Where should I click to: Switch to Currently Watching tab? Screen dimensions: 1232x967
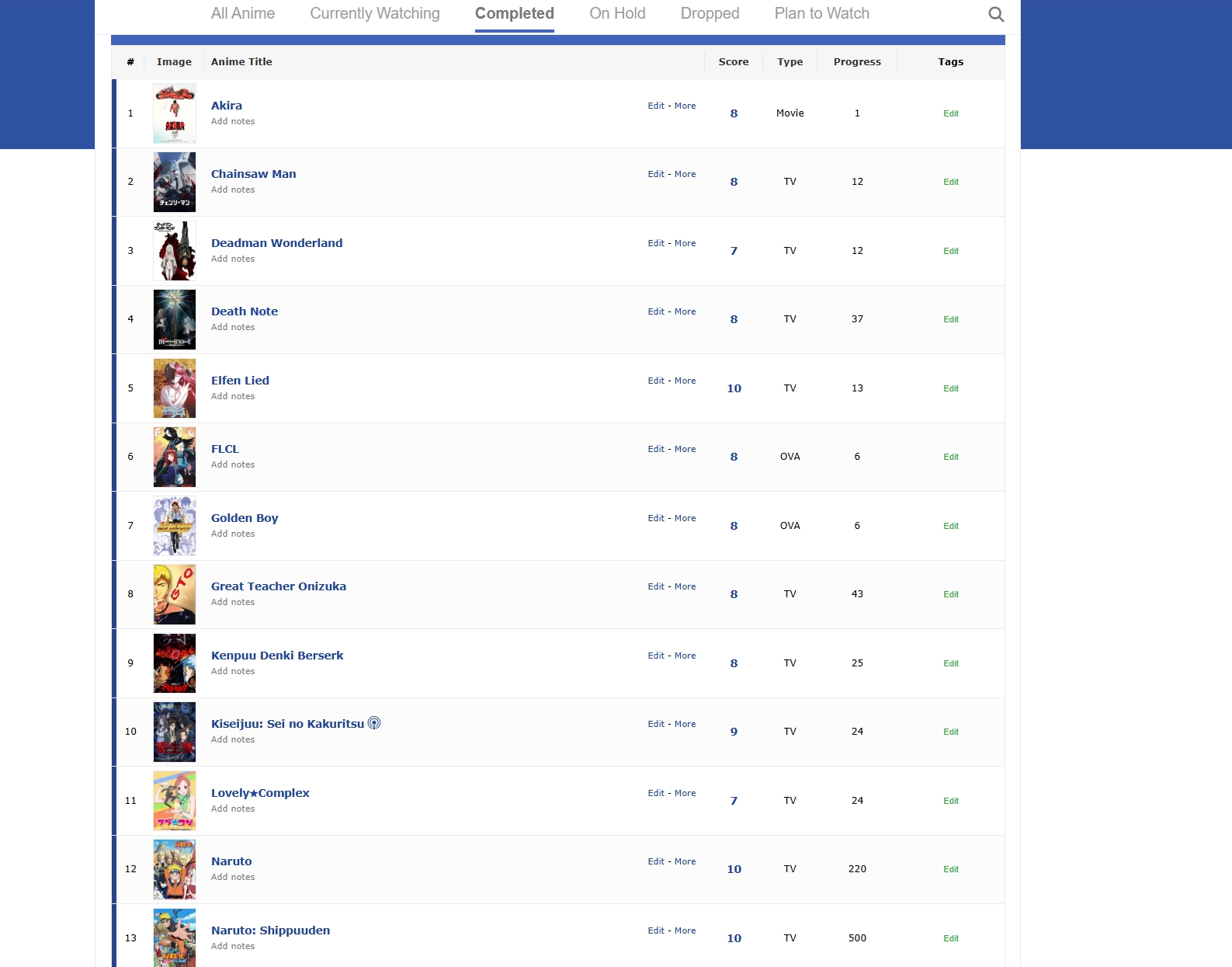tap(375, 13)
